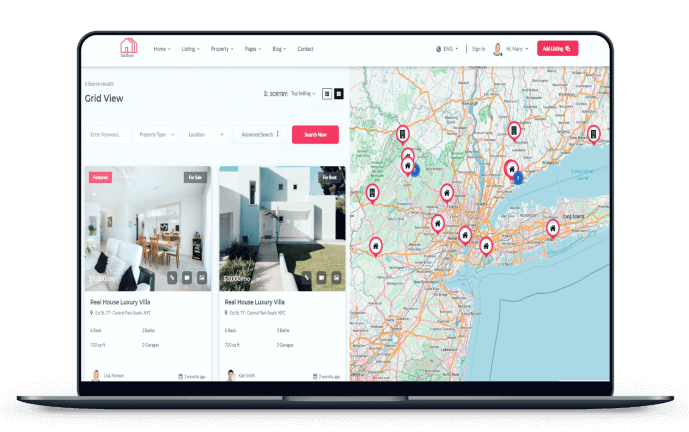Open Lisa Jhonson's agent avatar

[x=97, y=375]
